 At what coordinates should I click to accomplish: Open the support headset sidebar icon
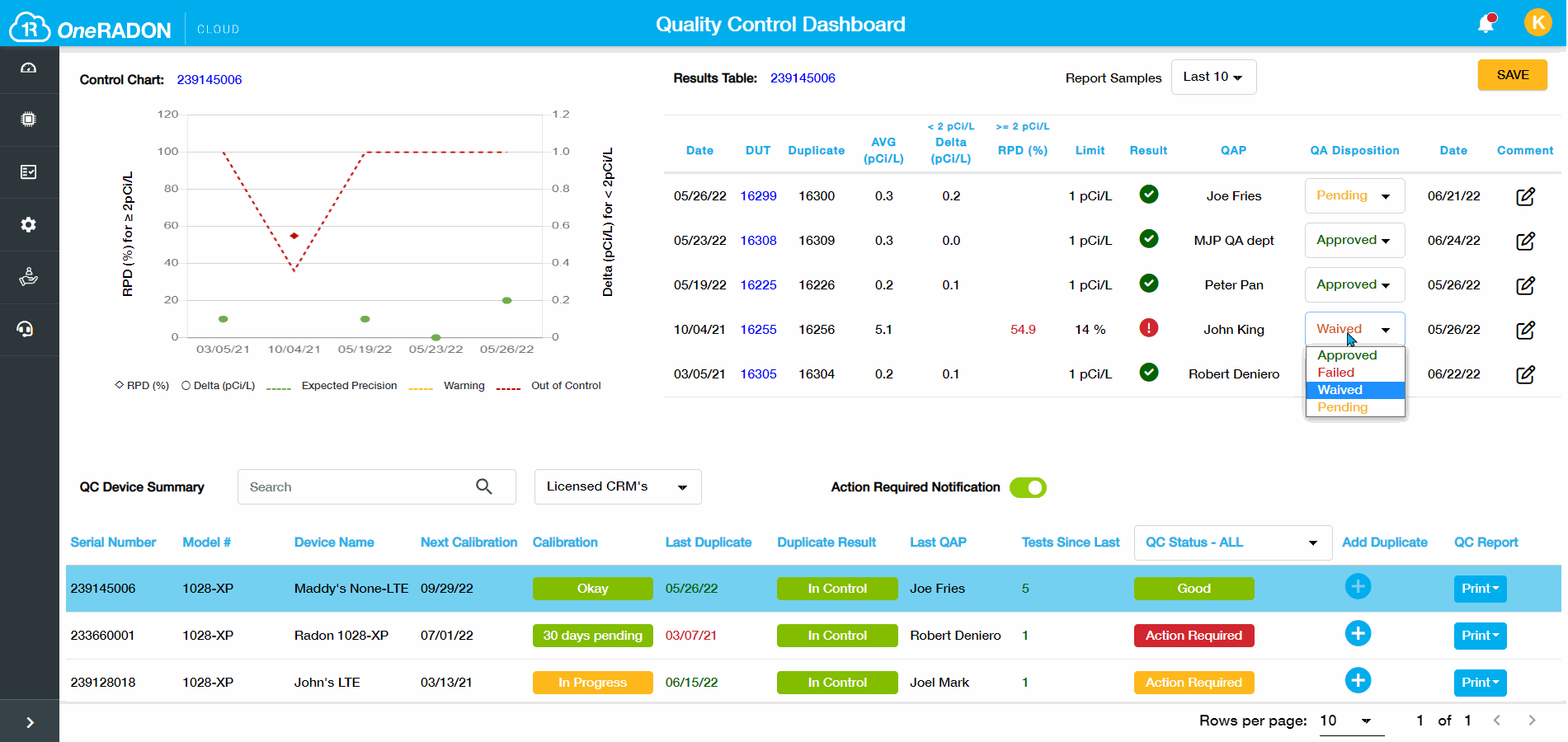(x=29, y=330)
